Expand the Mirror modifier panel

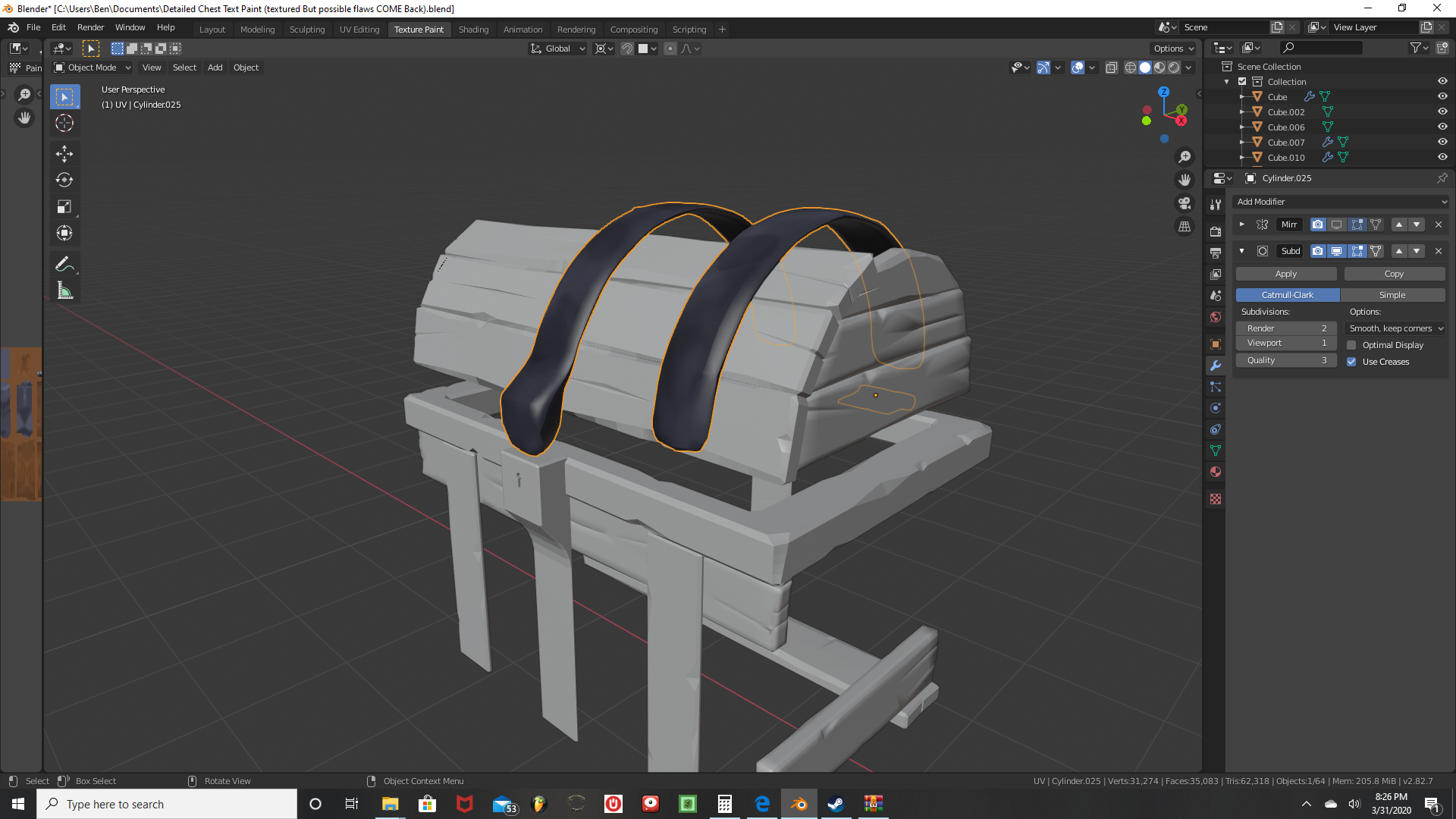(x=1241, y=224)
